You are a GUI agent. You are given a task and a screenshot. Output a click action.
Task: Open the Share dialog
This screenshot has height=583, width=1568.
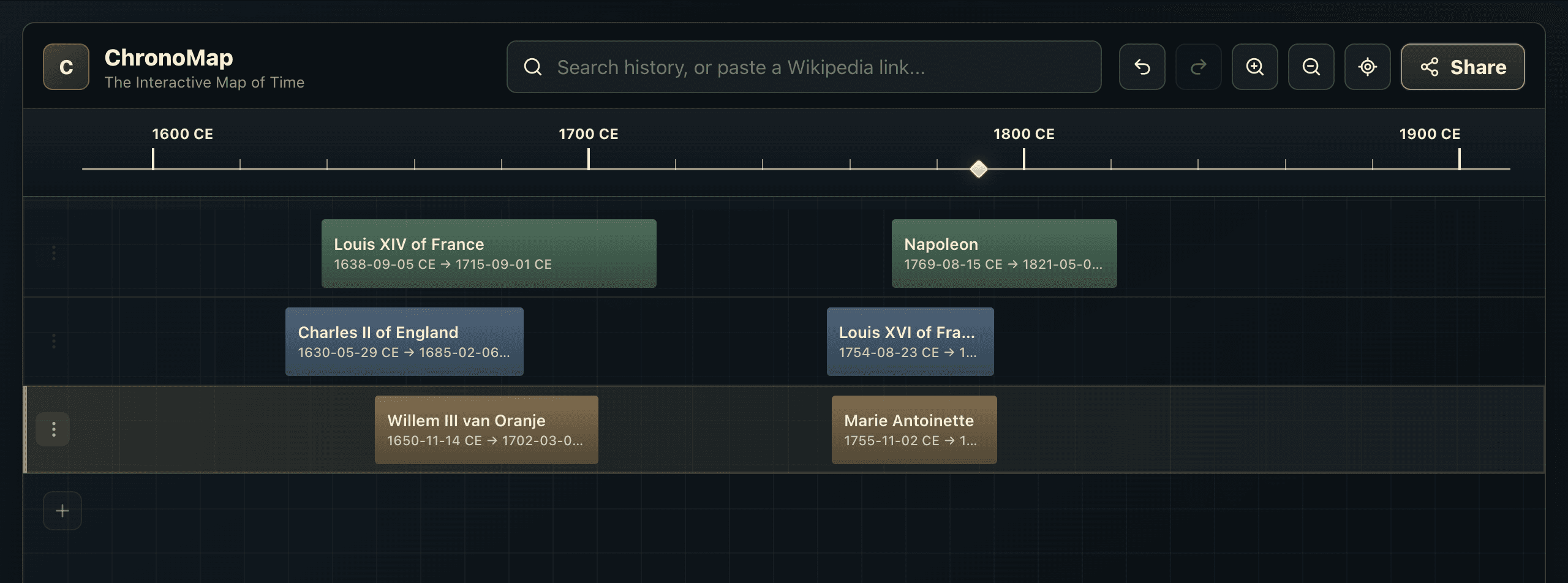pyautogui.click(x=1463, y=67)
